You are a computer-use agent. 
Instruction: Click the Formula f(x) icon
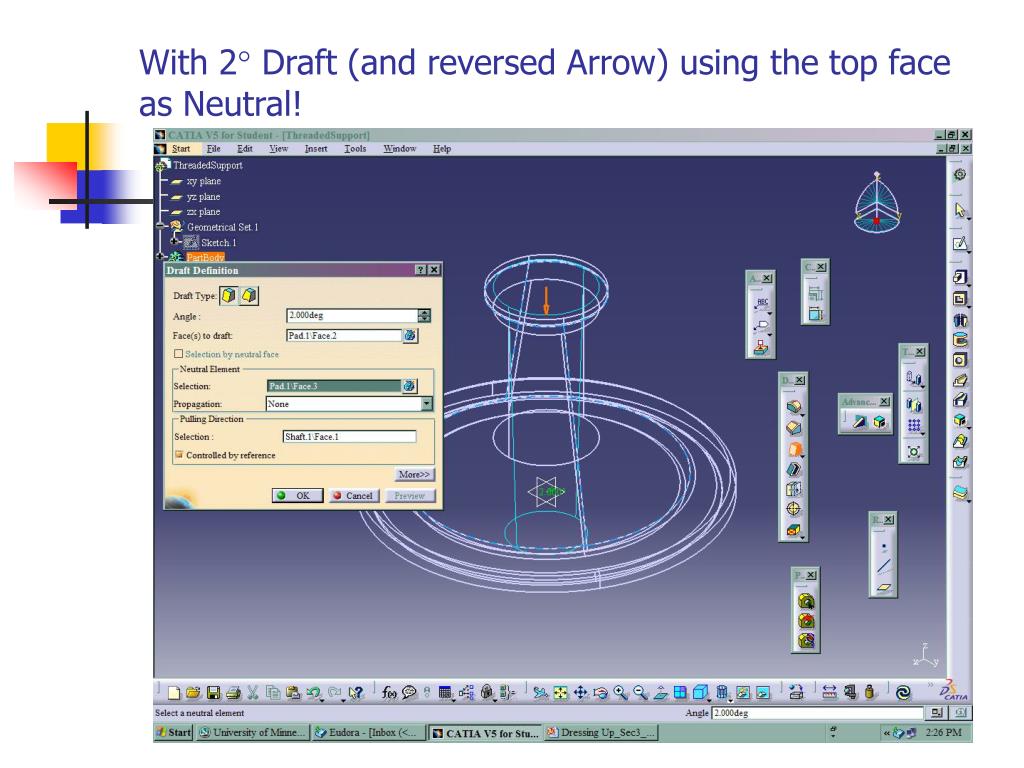(x=389, y=693)
